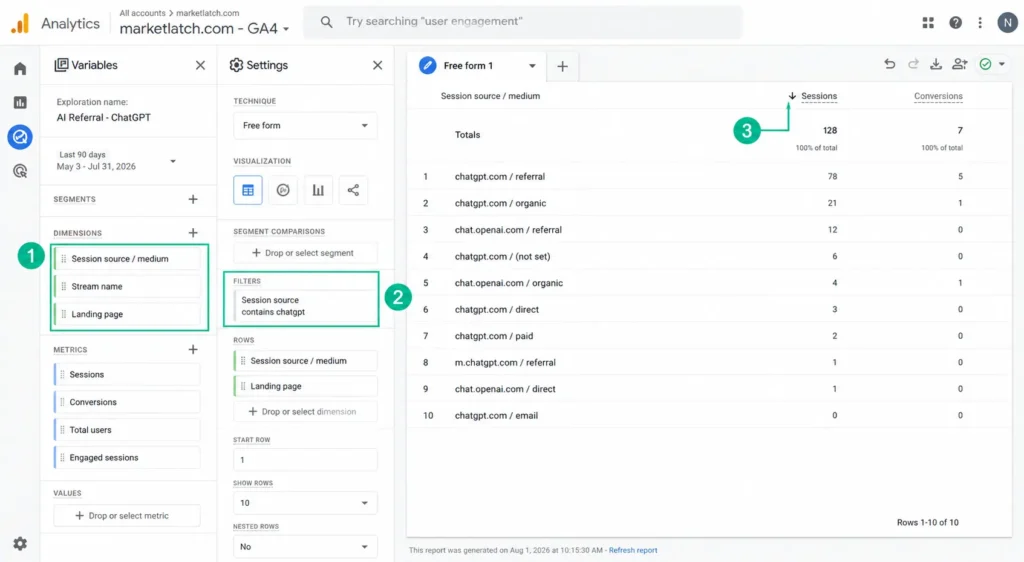Click the m.chatgpt.com / referral row
Viewport: 1024px width, 562px height.
709,362
